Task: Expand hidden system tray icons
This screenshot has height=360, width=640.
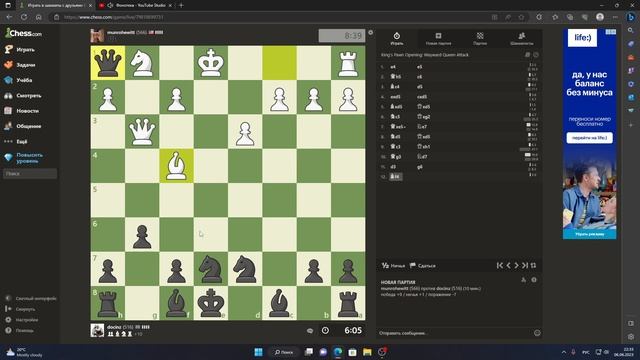Action: click(x=564, y=352)
